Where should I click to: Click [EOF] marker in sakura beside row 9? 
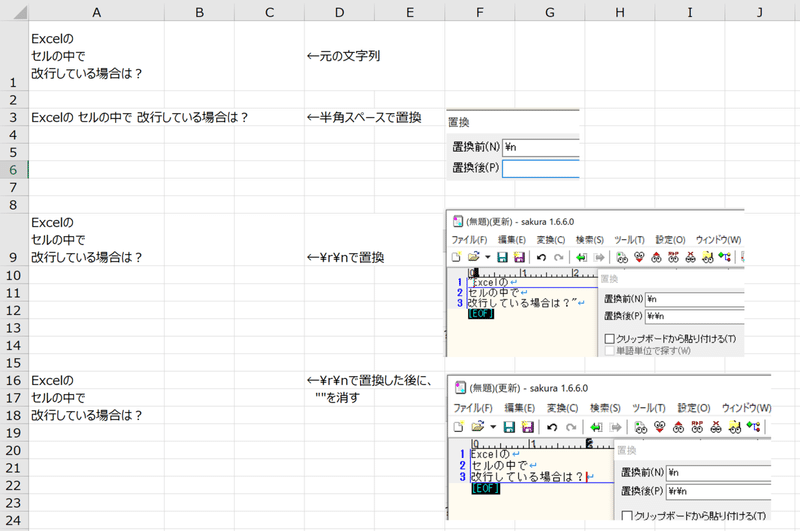pos(481,314)
